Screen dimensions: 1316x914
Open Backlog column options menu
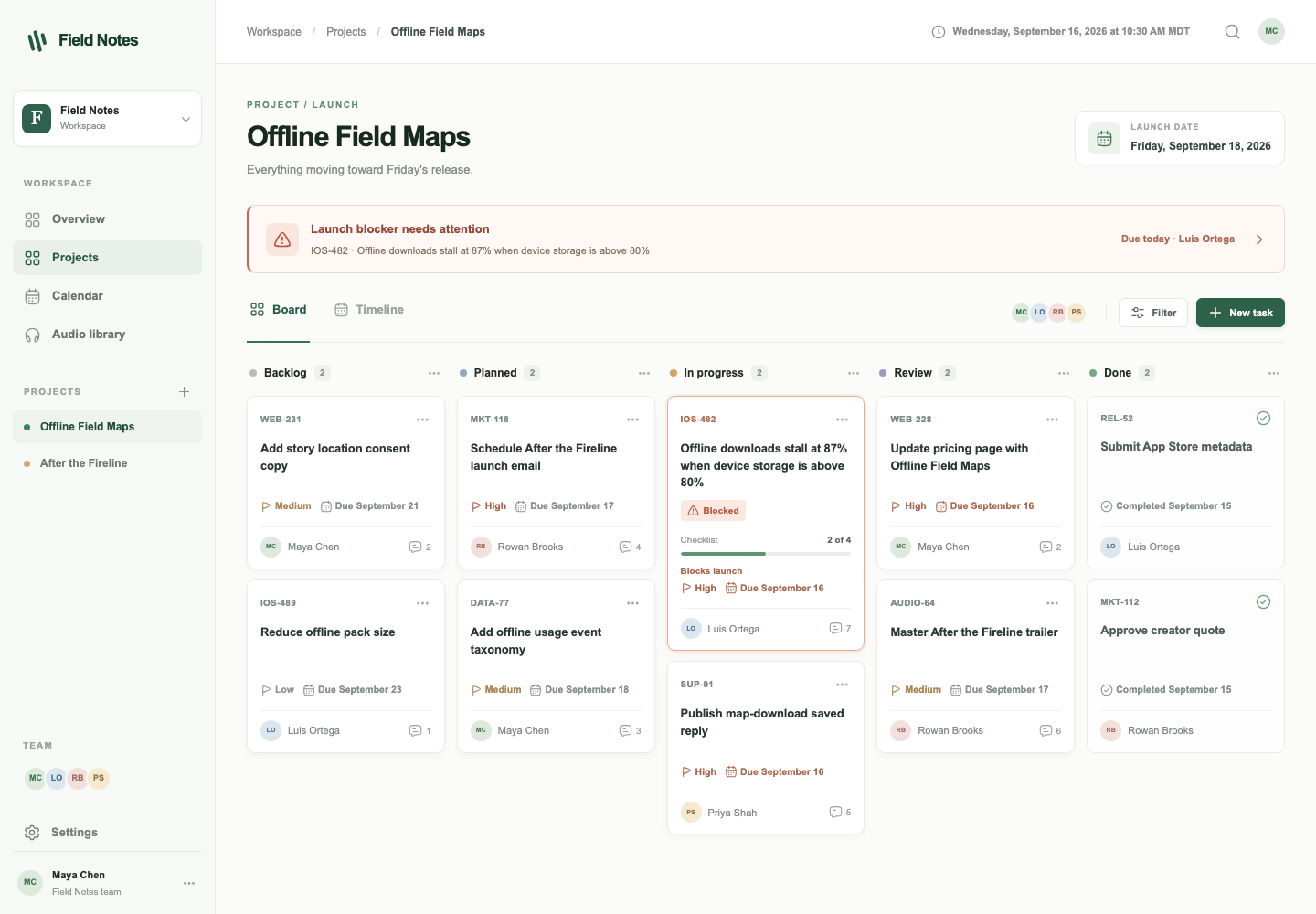[434, 373]
